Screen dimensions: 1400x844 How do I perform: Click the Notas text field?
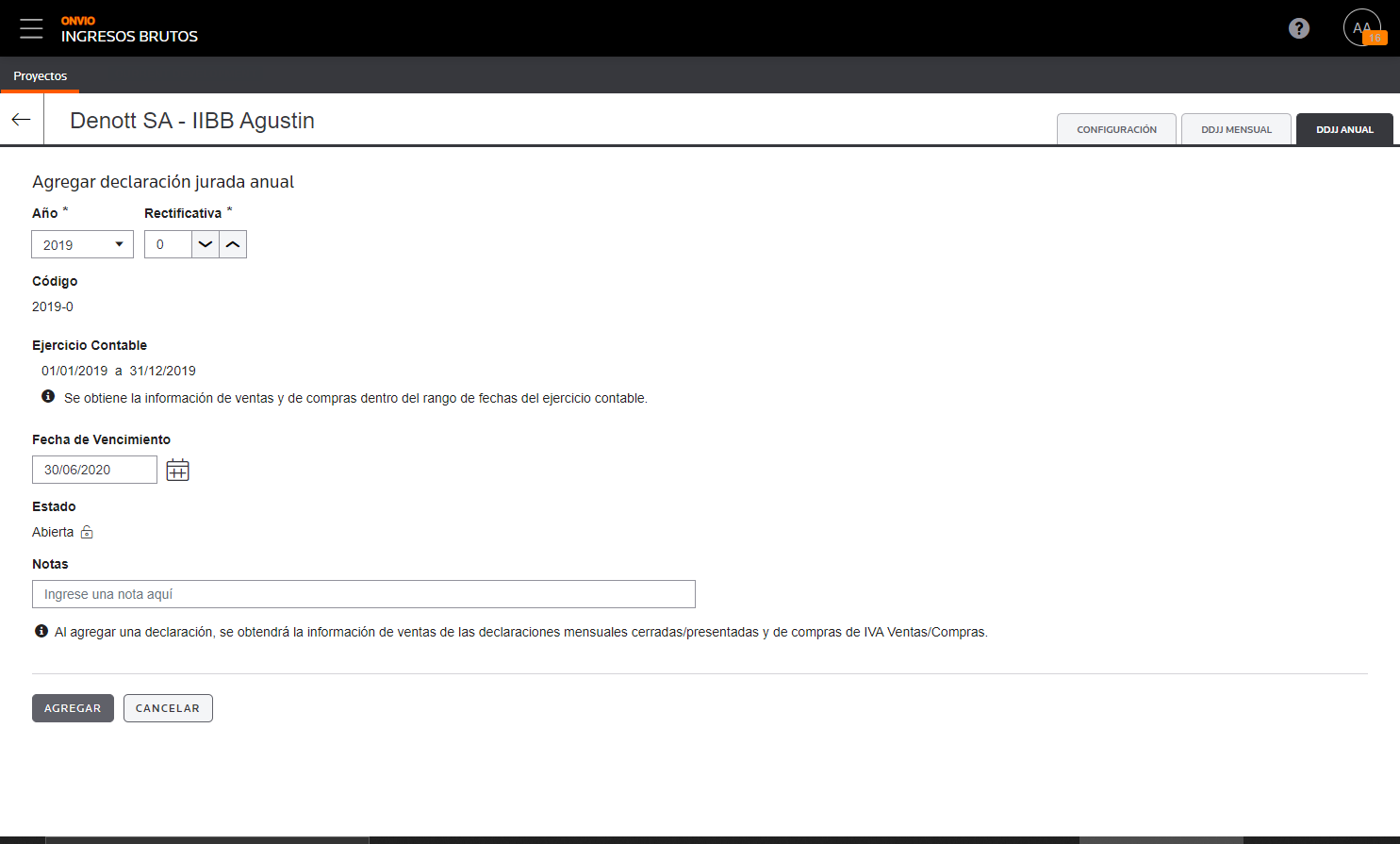pos(363,594)
